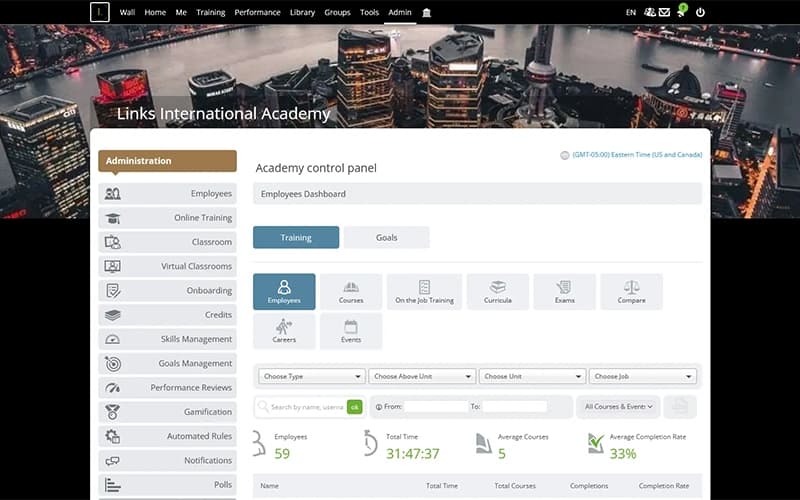Open the Performance menu in top navigation
Image resolution: width=800 pixels, height=500 pixels.
(x=257, y=12)
